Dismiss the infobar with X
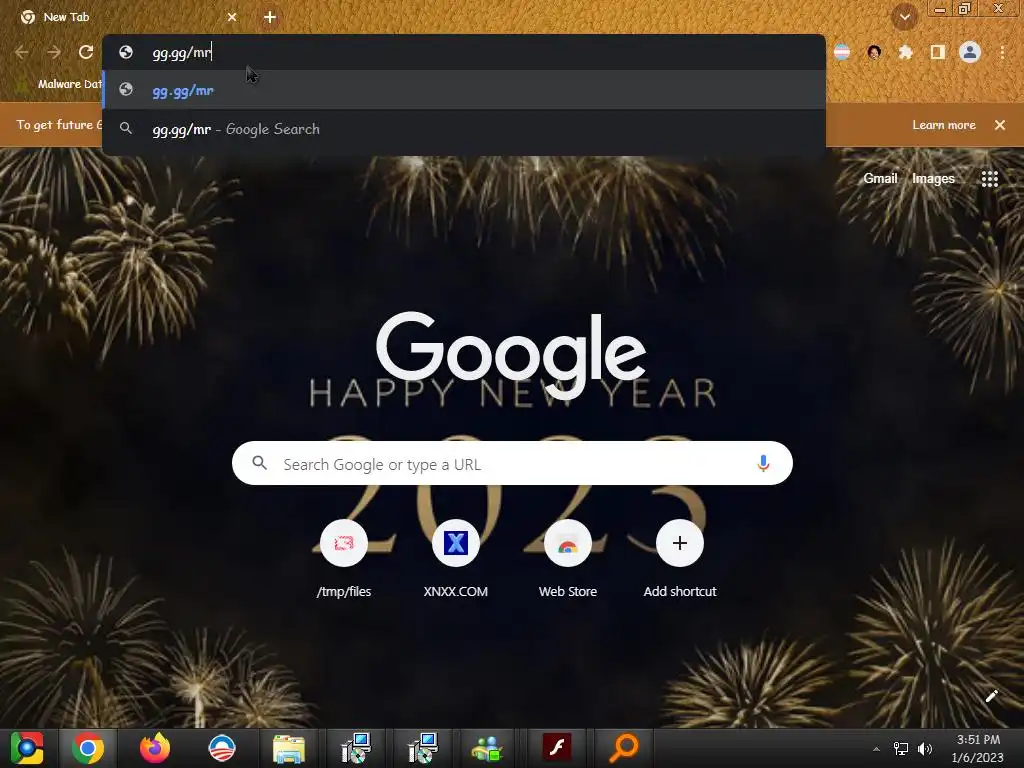The image size is (1024, 768). 1000,125
